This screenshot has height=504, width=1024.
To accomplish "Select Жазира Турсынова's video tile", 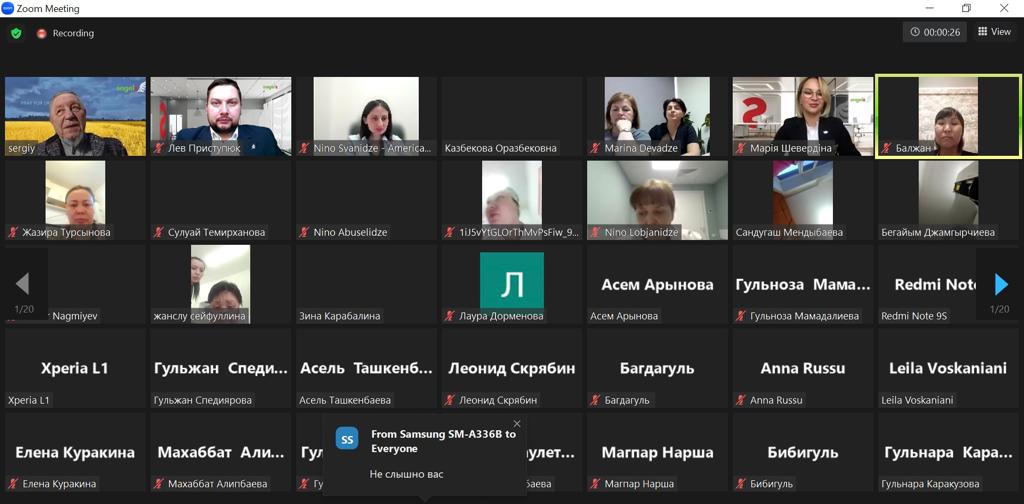I will [x=75, y=200].
